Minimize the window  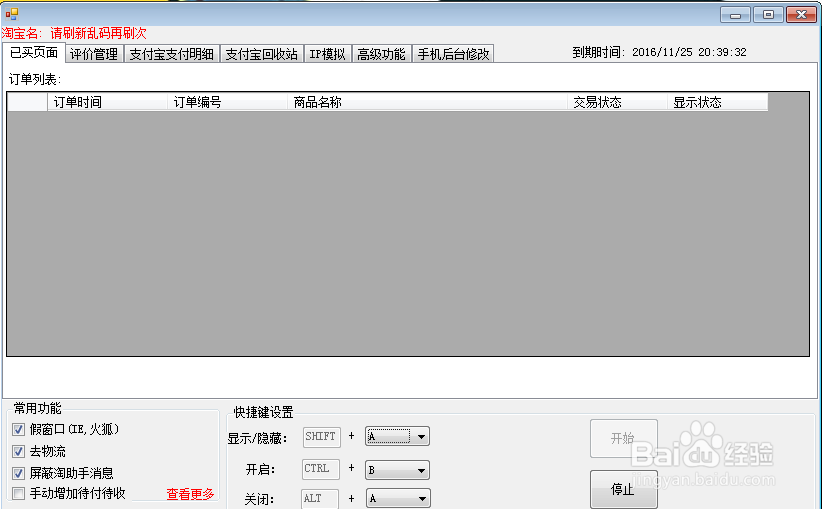coord(736,15)
